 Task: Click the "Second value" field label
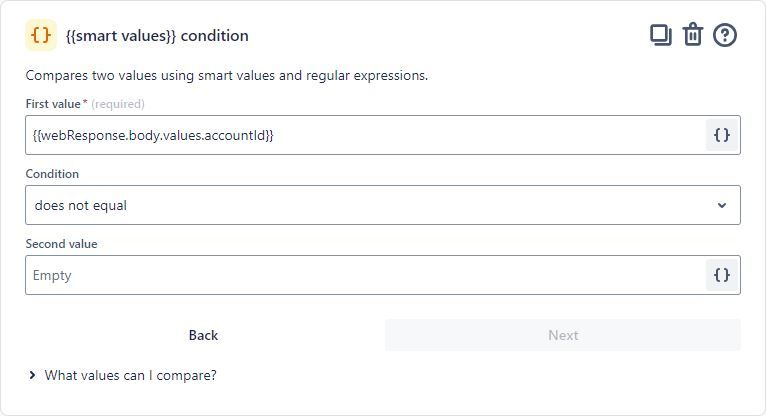(61, 244)
